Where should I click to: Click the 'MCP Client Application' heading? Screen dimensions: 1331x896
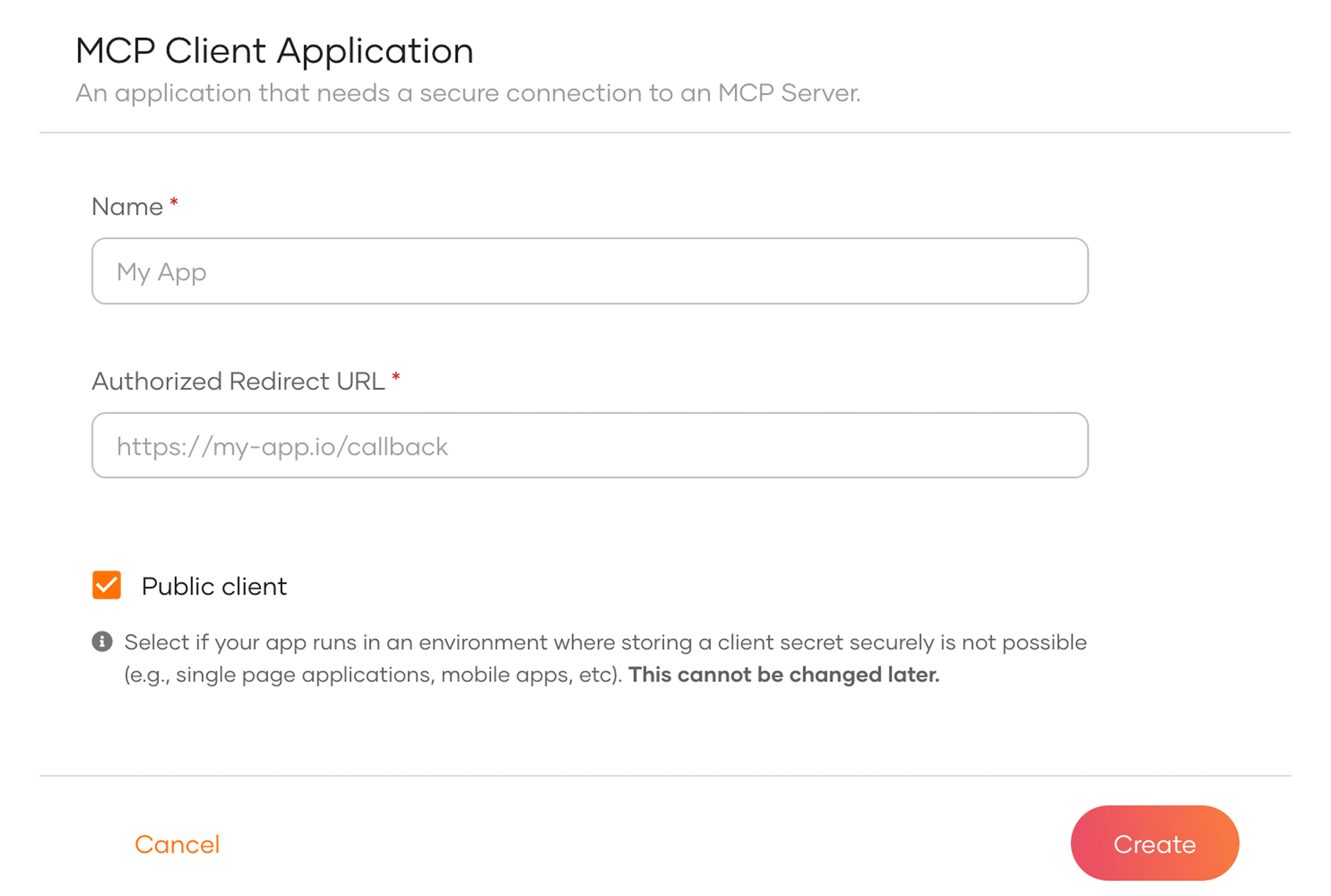click(274, 51)
